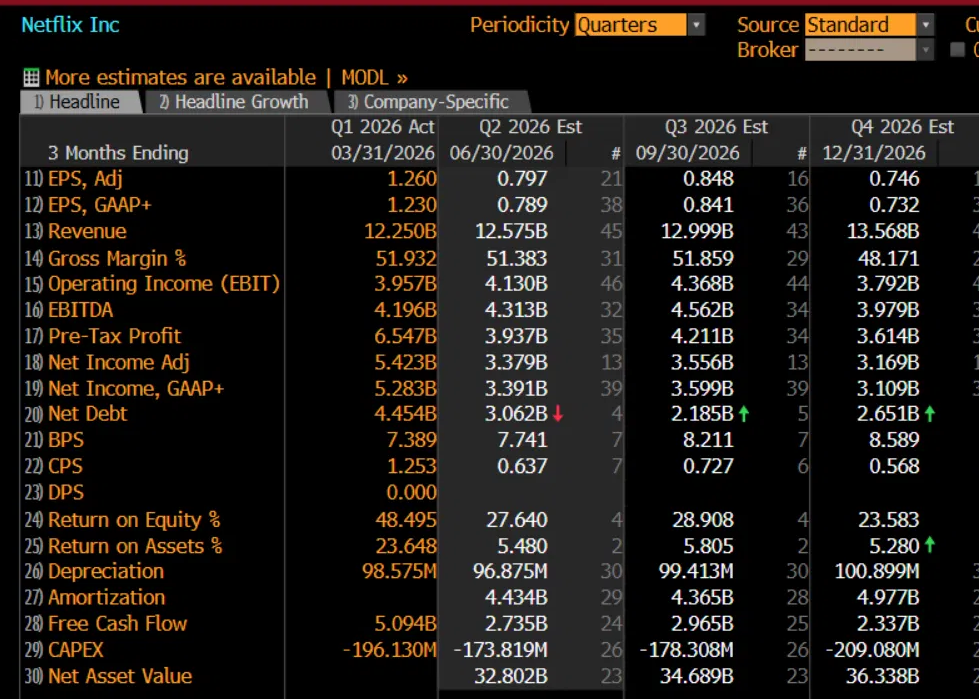Screen dimensions: 979x699
Task: Click Q3 Amortization estimate 4.365B
Action: tap(702, 597)
